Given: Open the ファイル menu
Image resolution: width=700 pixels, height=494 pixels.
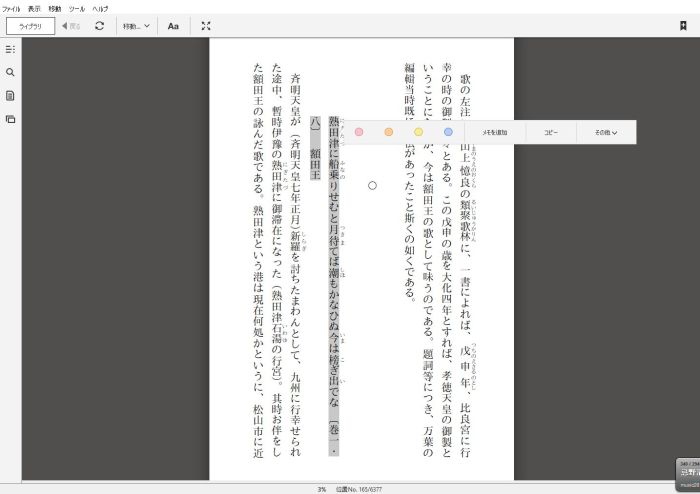Looking at the screenshot, I should (x=11, y=8).
